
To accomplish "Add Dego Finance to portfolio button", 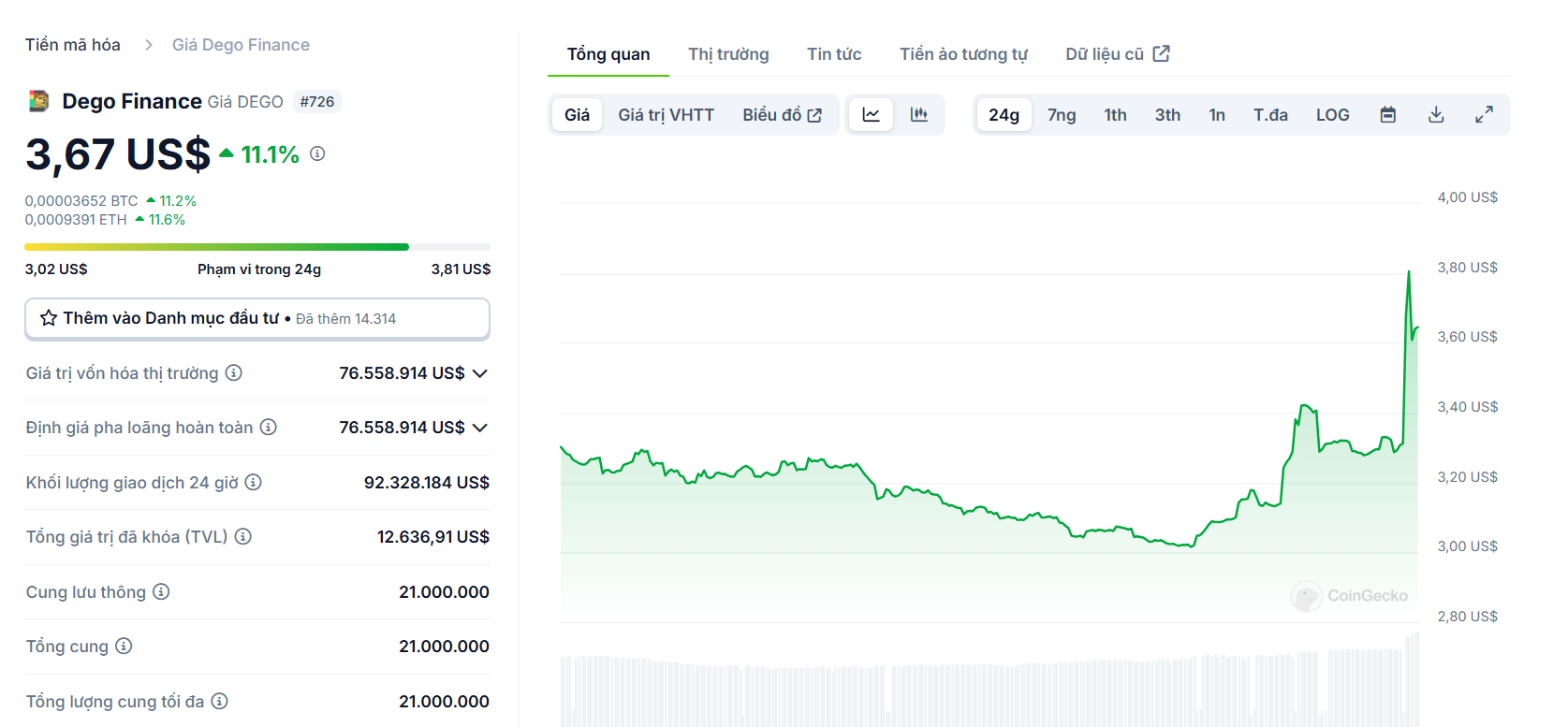I will point(257,319).
